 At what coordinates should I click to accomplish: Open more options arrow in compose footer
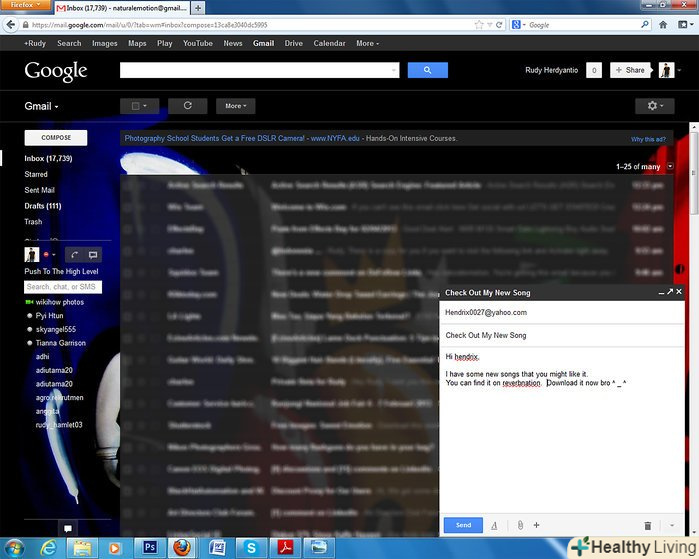(672, 526)
